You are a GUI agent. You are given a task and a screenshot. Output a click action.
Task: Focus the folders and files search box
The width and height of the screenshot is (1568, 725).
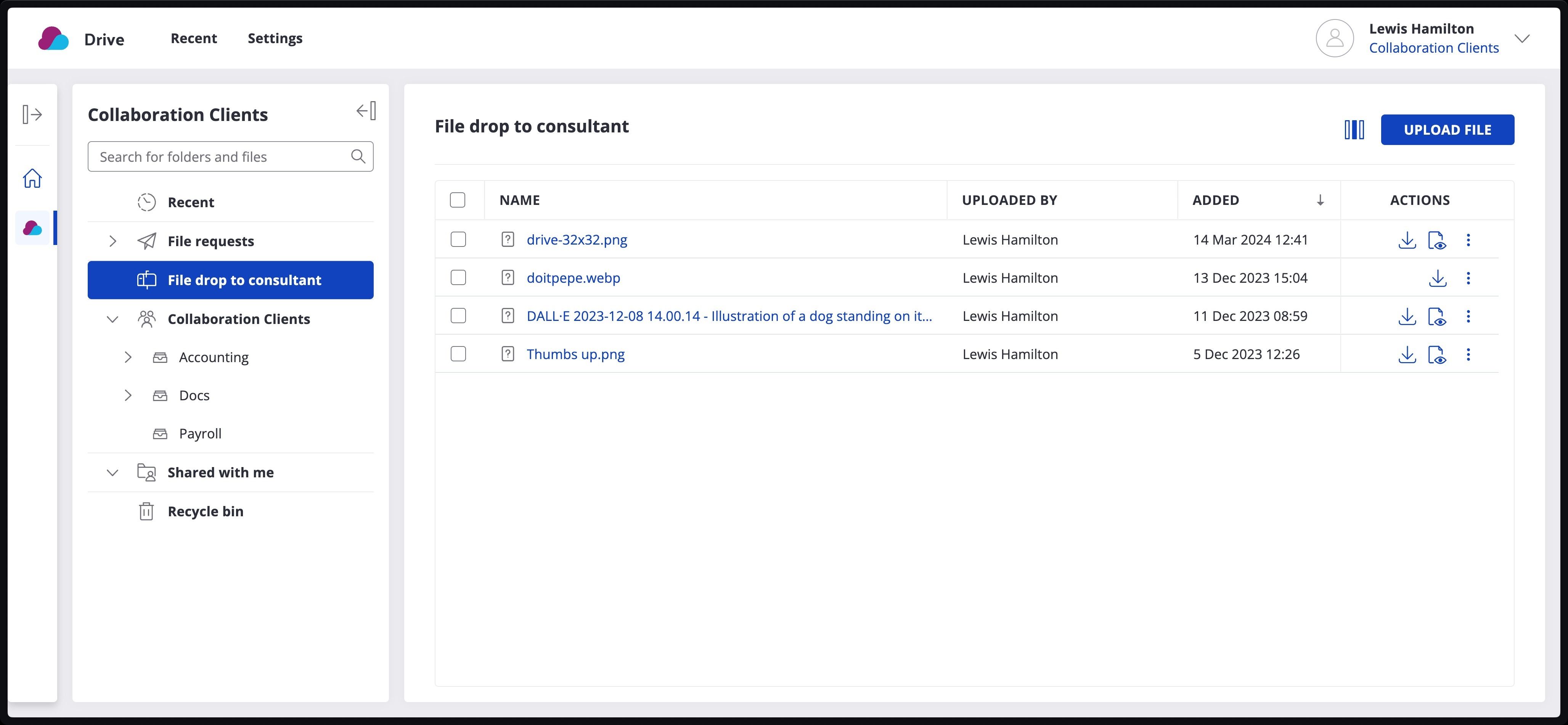click(219, 156)
